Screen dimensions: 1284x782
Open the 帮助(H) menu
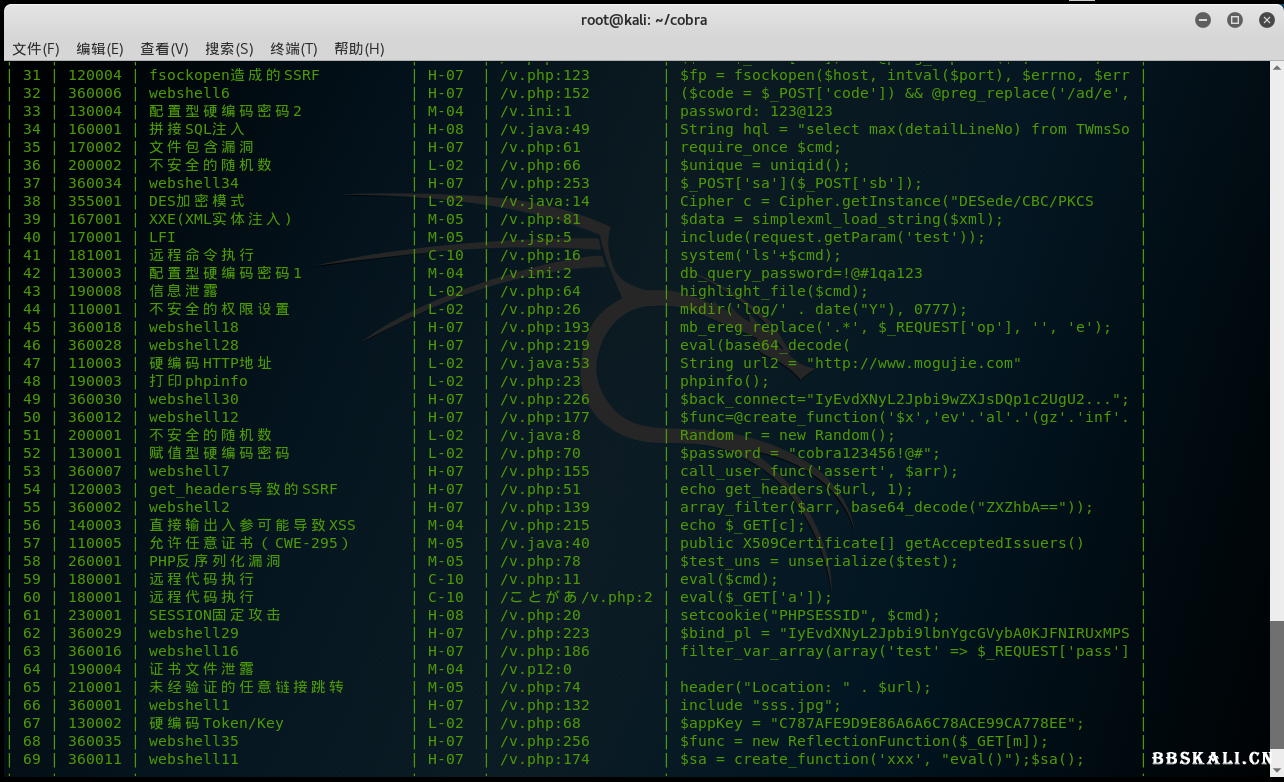click(x=359, y=49)
